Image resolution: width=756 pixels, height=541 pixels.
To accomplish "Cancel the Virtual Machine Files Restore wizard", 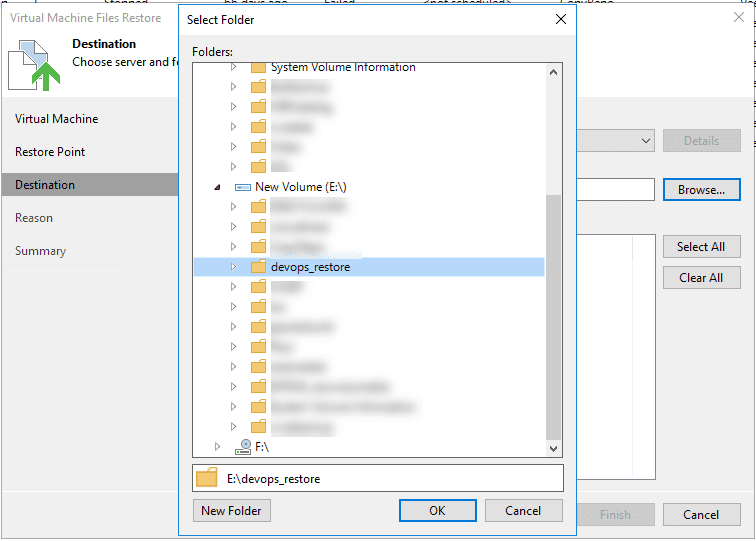I will click(x=702, y=514).
